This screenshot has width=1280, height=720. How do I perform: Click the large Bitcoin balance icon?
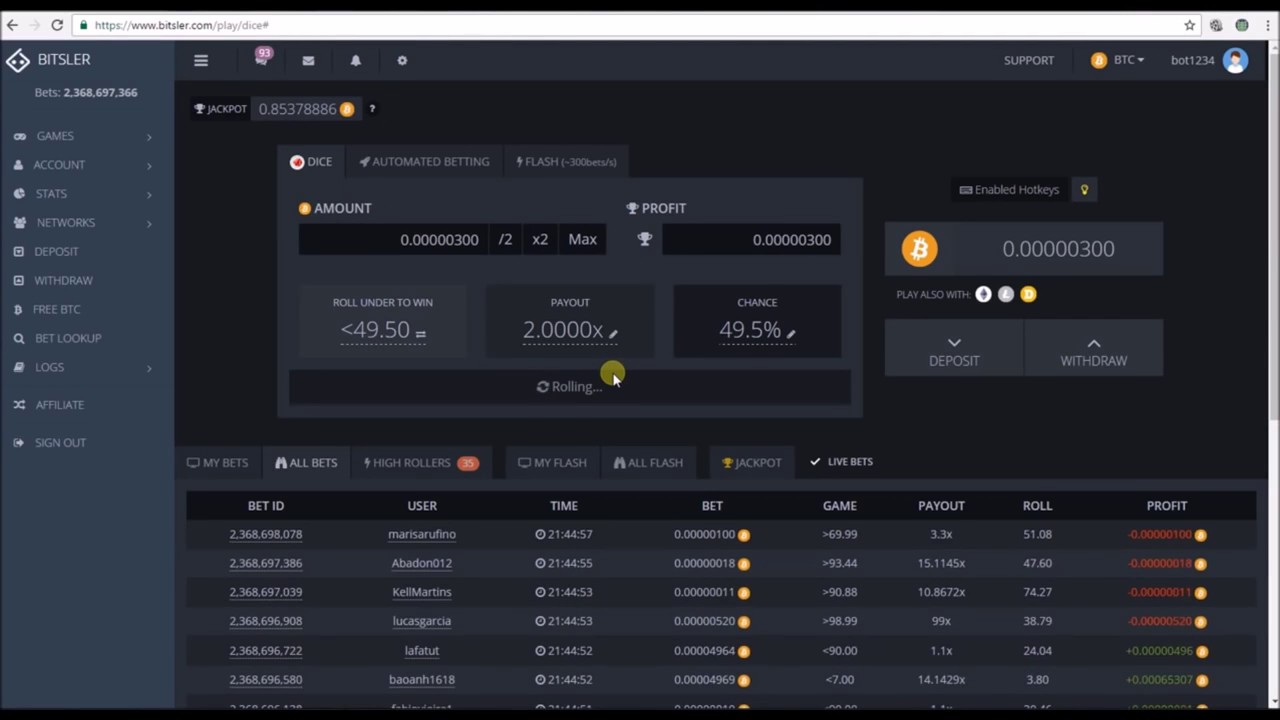[x=919, y=249]
